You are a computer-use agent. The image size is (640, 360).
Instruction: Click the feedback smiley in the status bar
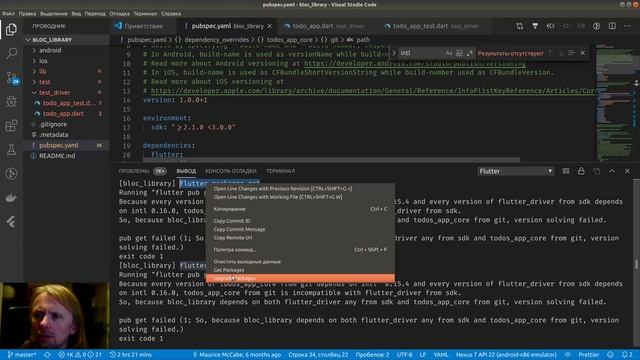pyautogui.click(x=611, y=355)
